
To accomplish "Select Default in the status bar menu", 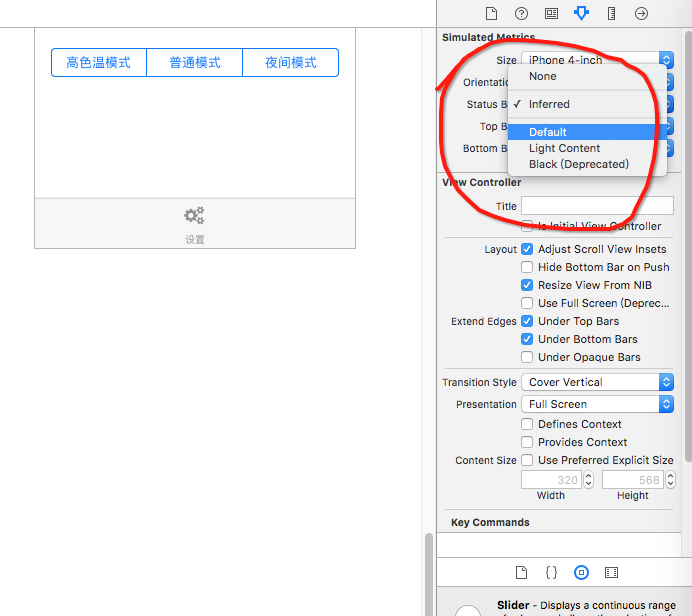I will click(x=548, y=132).
